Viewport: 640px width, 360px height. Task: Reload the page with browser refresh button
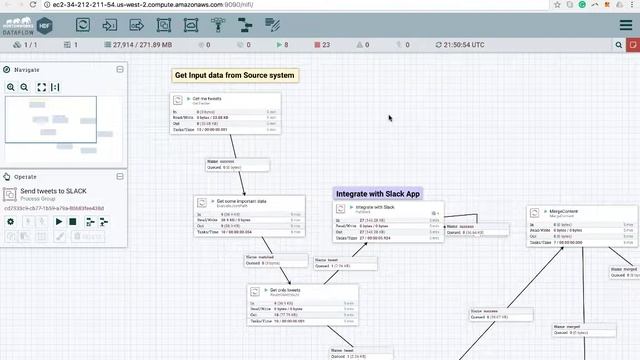(x=33, y=4)
